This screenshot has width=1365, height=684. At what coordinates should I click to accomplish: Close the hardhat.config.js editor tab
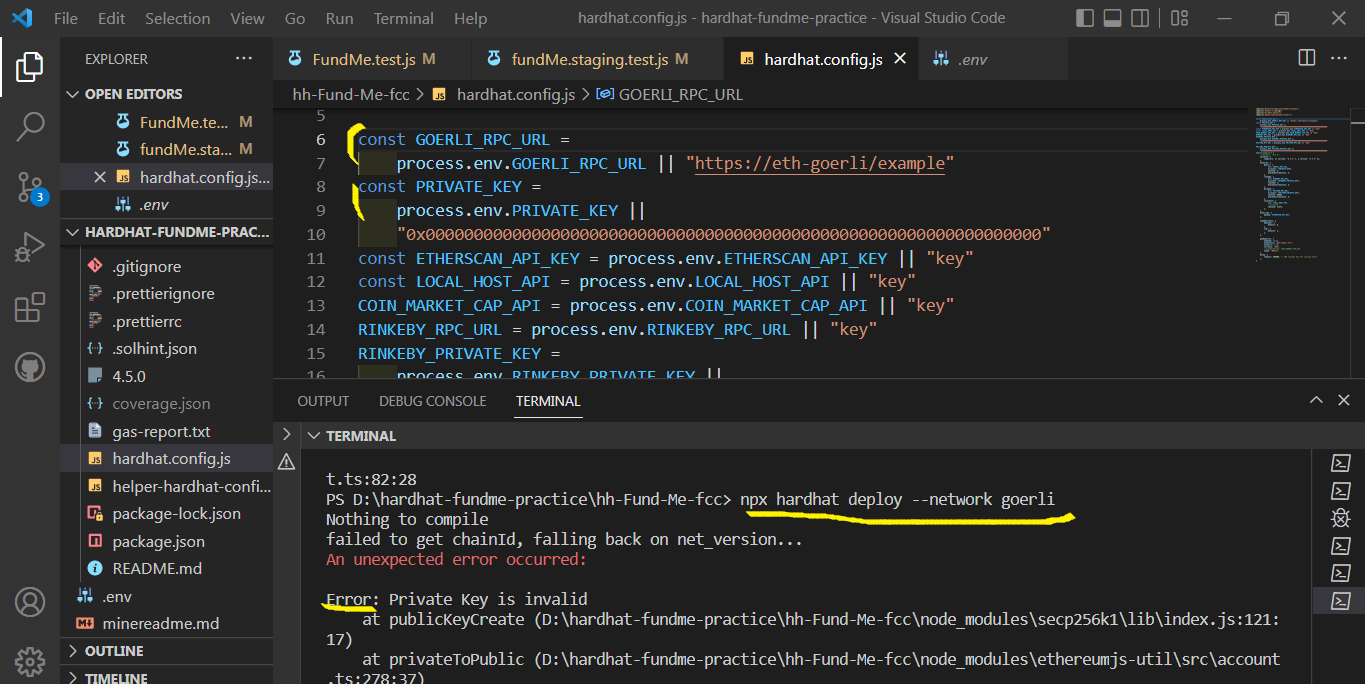pyautogui.click(x=899, y=59)
